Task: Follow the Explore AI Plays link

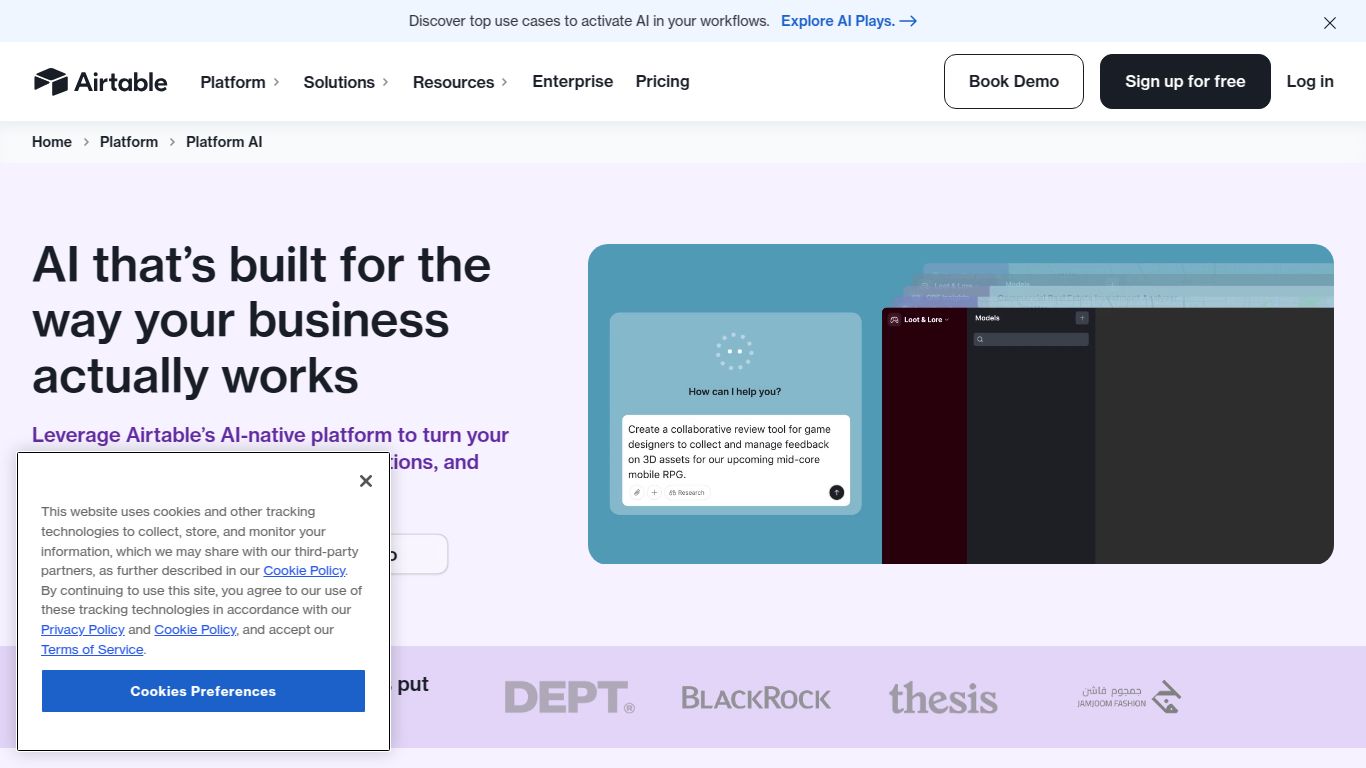Action: 848,21
